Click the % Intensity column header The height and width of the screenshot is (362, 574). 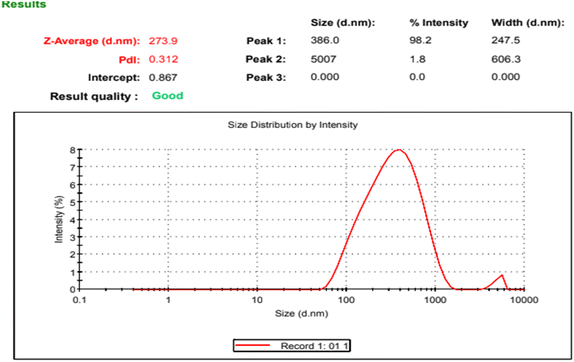(x=439, y=23)
